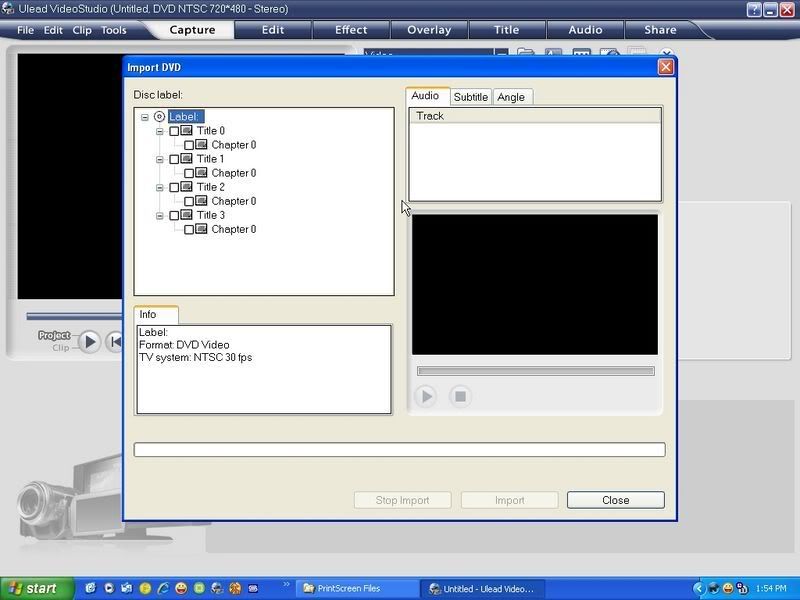Click the DVD preview seek slider
The width and height of the screenshot is (800, 600).
[x=535, y=371]
